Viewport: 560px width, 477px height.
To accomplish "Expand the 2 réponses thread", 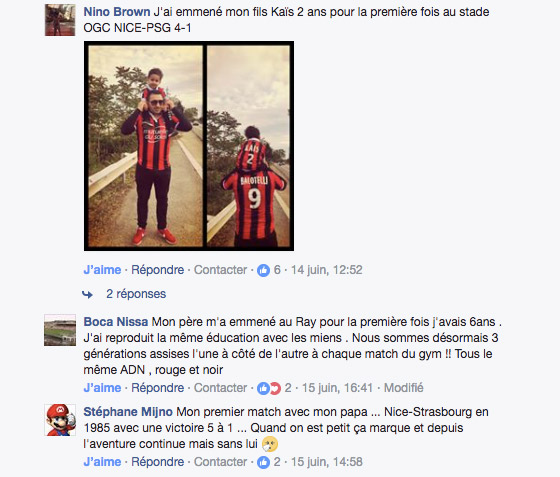I will click(x=136, y=294).
